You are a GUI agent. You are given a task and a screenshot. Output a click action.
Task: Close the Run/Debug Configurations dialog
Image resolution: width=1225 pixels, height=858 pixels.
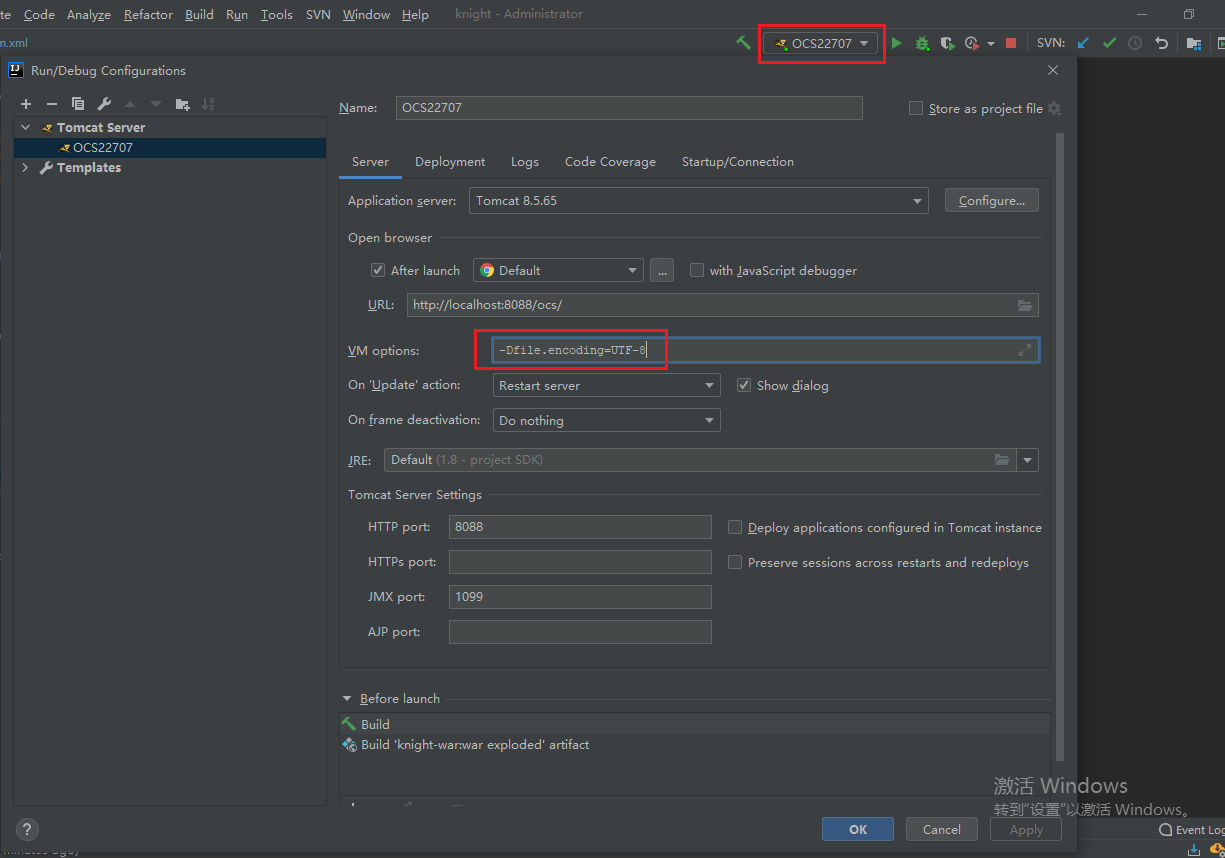(1053, 70)
